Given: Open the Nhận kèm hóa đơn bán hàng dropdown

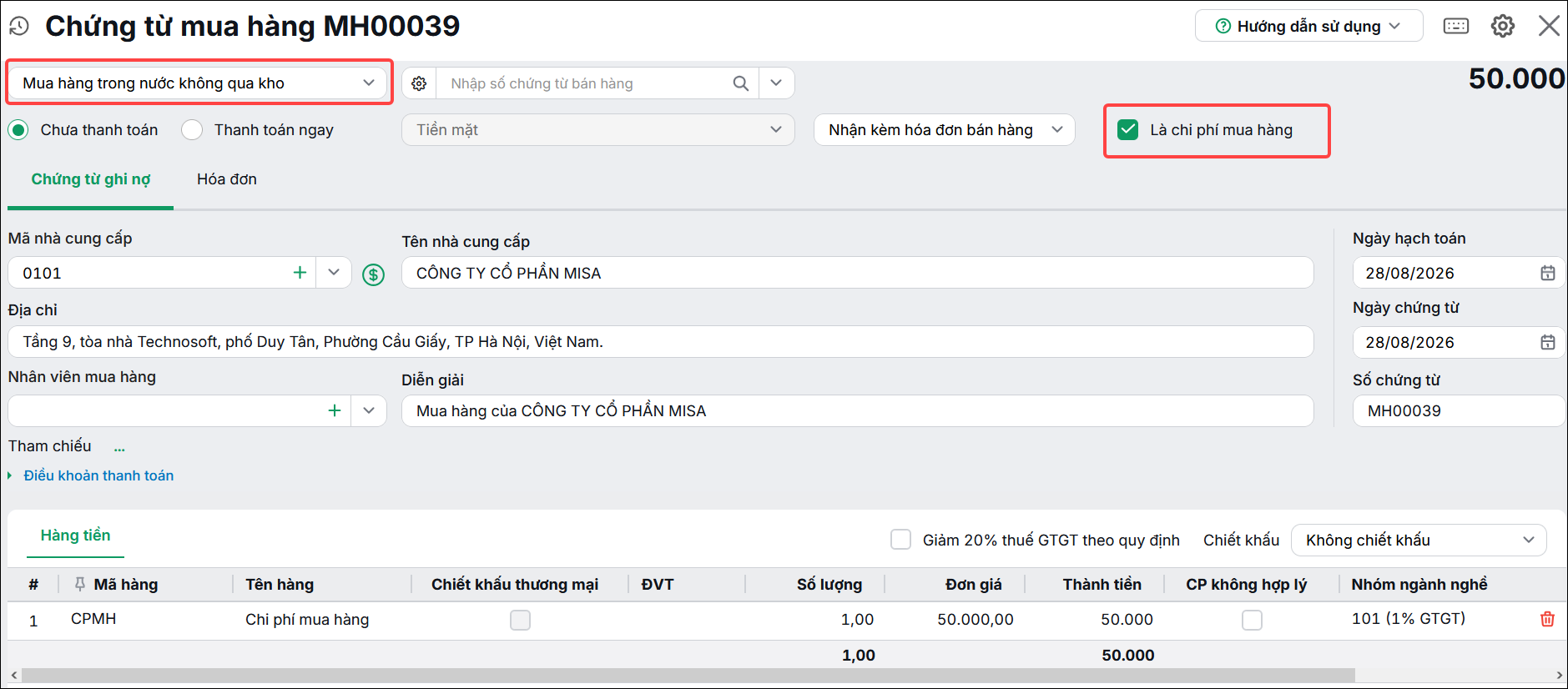Looking at the screenshot, I should click(945, 130).
